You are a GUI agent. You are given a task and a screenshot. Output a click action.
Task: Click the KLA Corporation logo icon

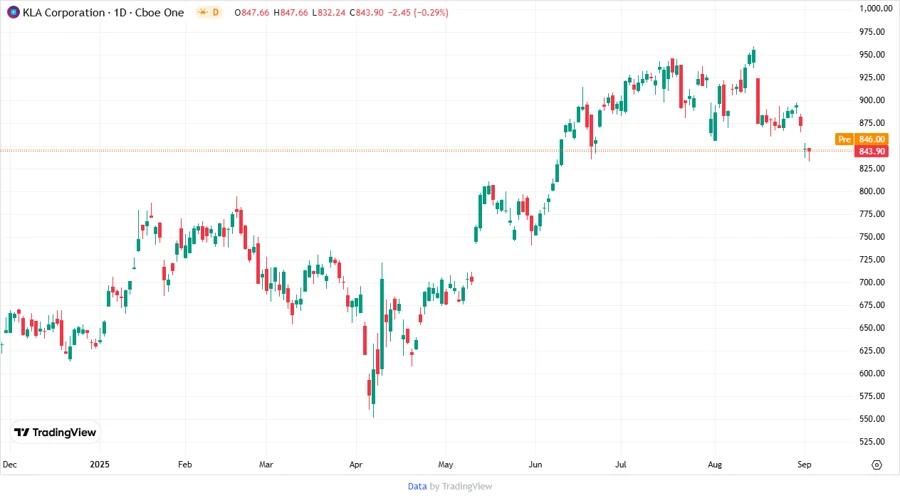(x=13, y=12)
